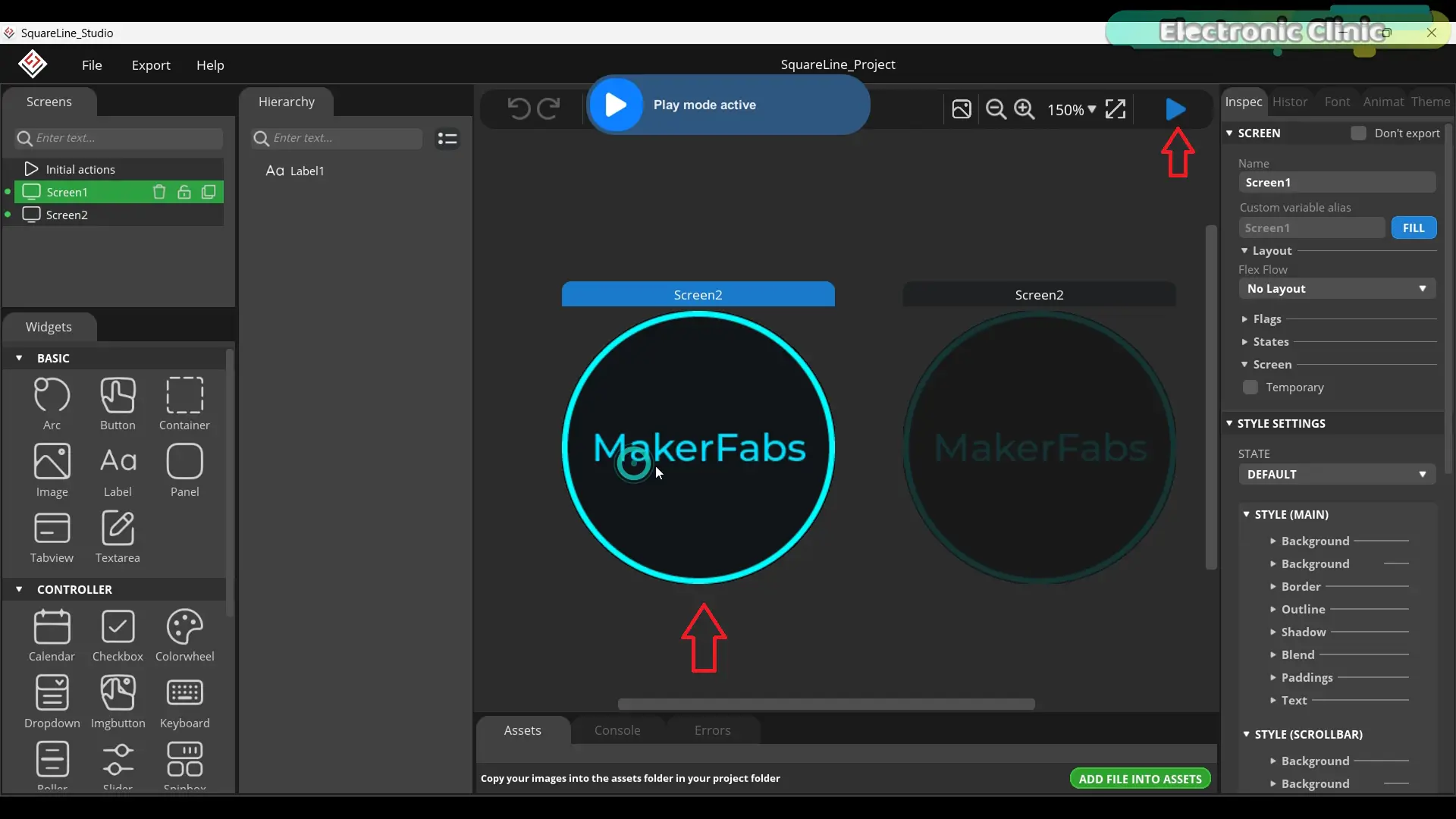
Task: Click the Screens search text field
Action: pyautogui.click(x=119, y=138)
